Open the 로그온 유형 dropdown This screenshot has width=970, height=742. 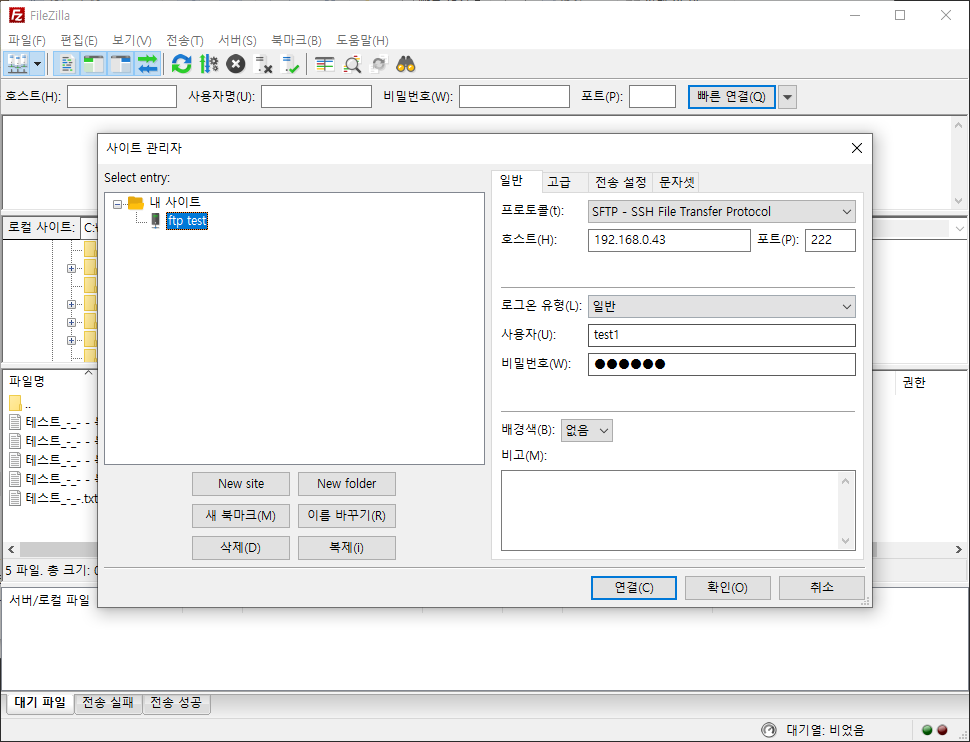point(721,306)
